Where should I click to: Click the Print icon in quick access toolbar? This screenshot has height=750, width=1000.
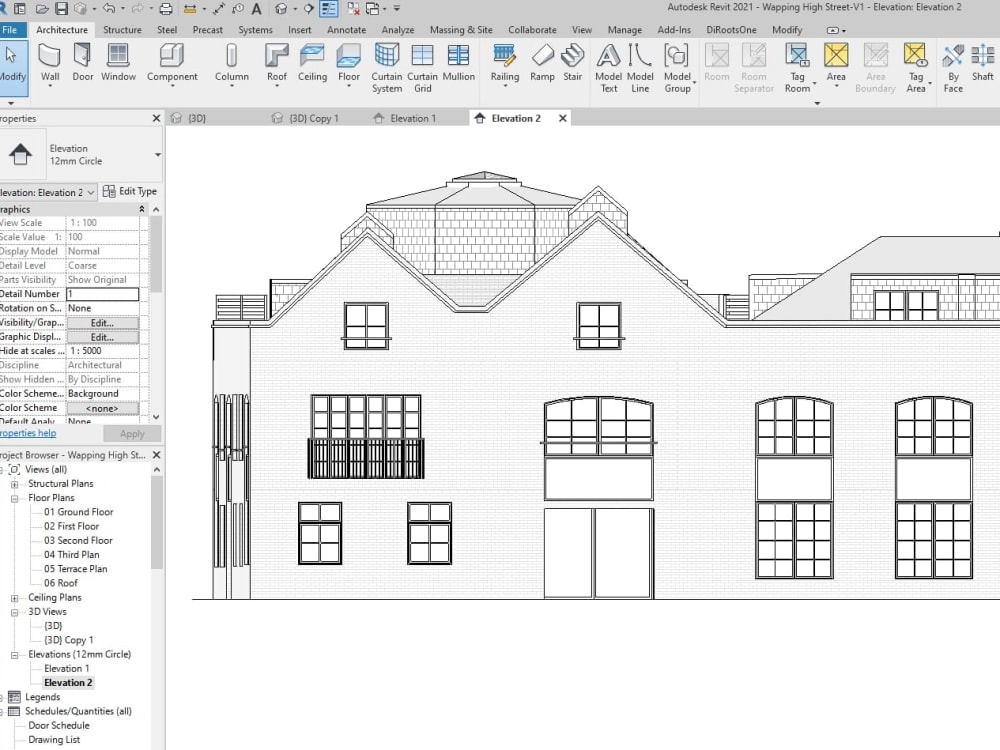pos(166,9)
